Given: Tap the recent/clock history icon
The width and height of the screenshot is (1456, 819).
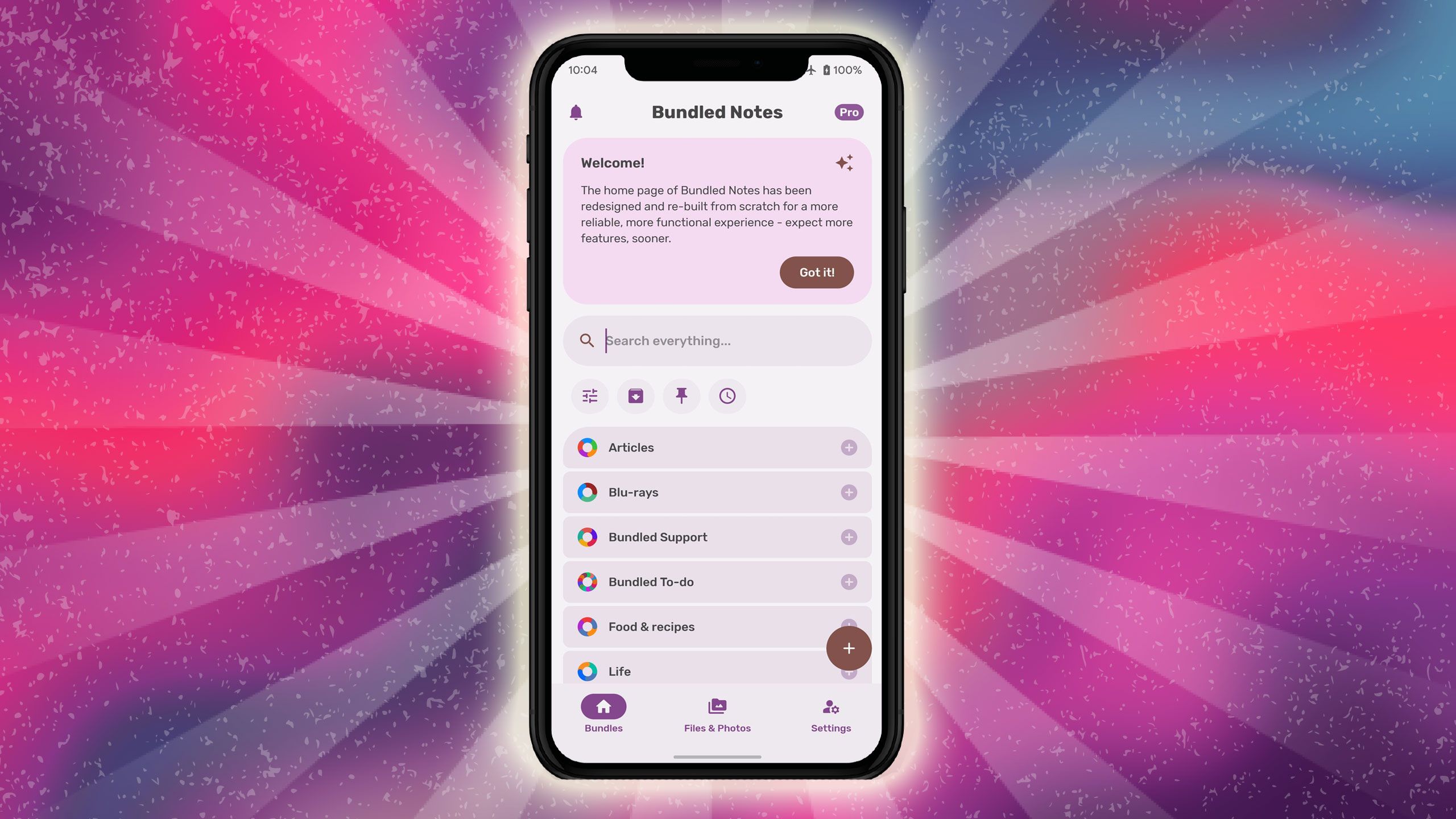Looking at the screenshot, I should (726, 396).
